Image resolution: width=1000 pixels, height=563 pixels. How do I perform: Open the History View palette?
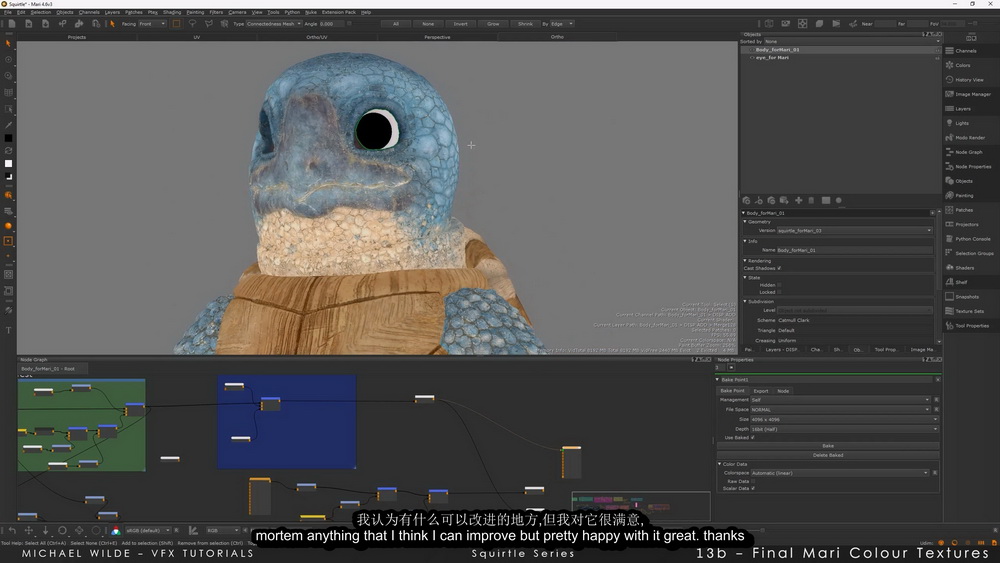(969, 80)
